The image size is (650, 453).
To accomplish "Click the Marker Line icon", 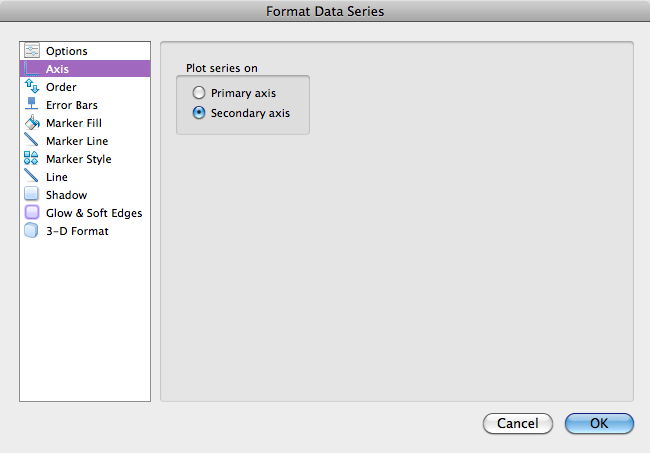I will (31, 141).
